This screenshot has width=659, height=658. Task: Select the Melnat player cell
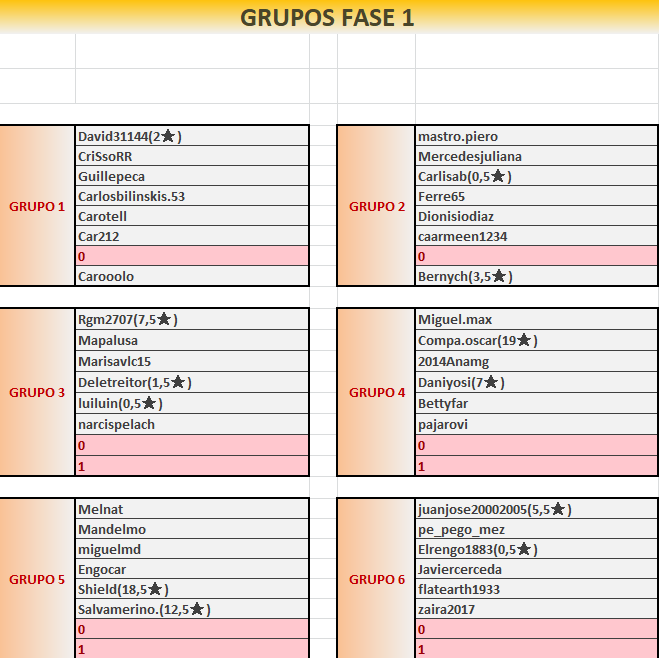point(191,509)
